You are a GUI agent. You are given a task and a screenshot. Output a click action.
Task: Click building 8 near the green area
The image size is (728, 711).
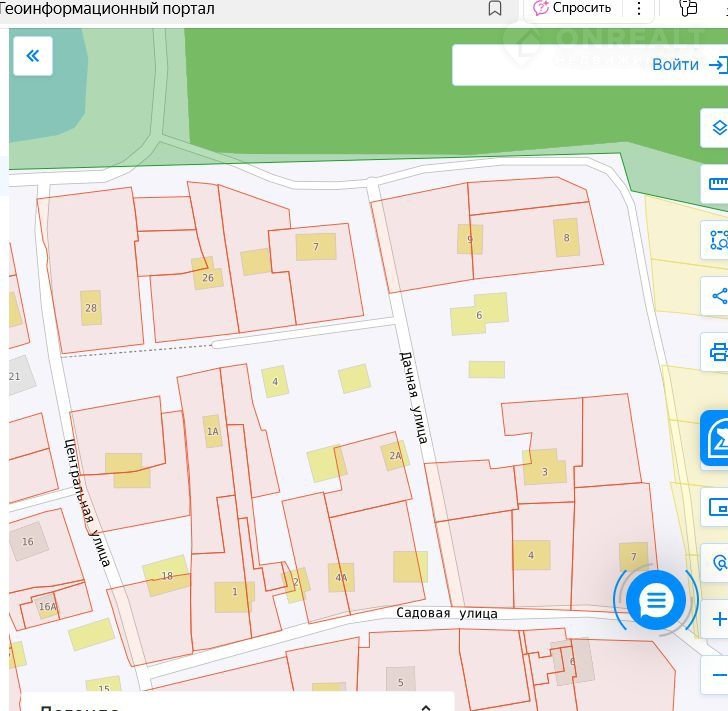567,238
